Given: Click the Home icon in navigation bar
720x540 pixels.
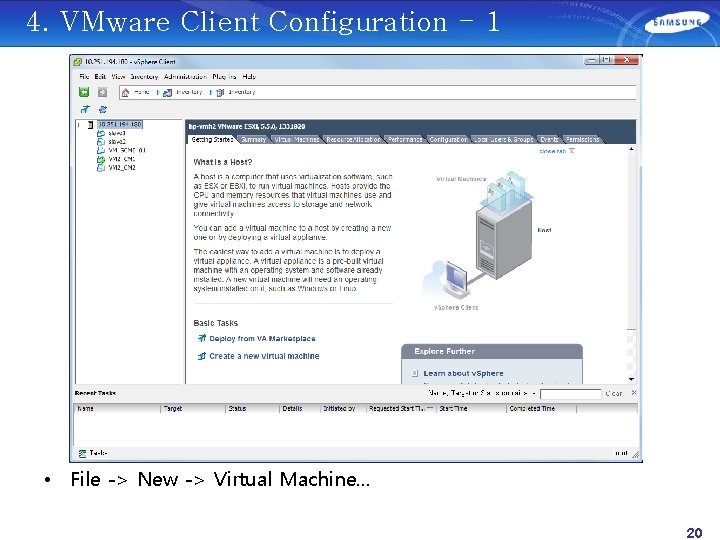Looking at the screenshot, I should tap(125, 92).
